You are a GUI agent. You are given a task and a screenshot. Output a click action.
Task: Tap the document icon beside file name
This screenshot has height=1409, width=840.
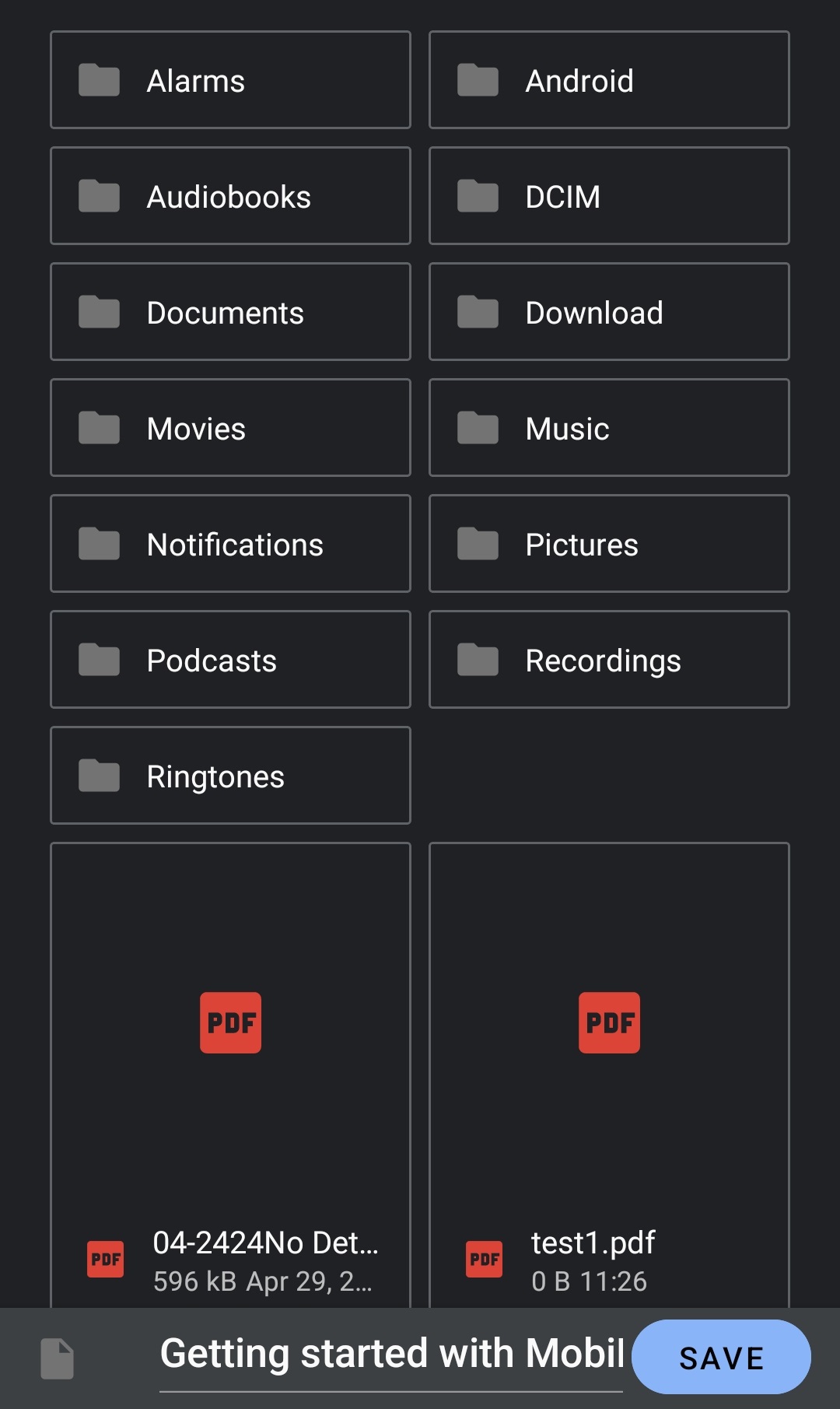tap(58, 1358)
